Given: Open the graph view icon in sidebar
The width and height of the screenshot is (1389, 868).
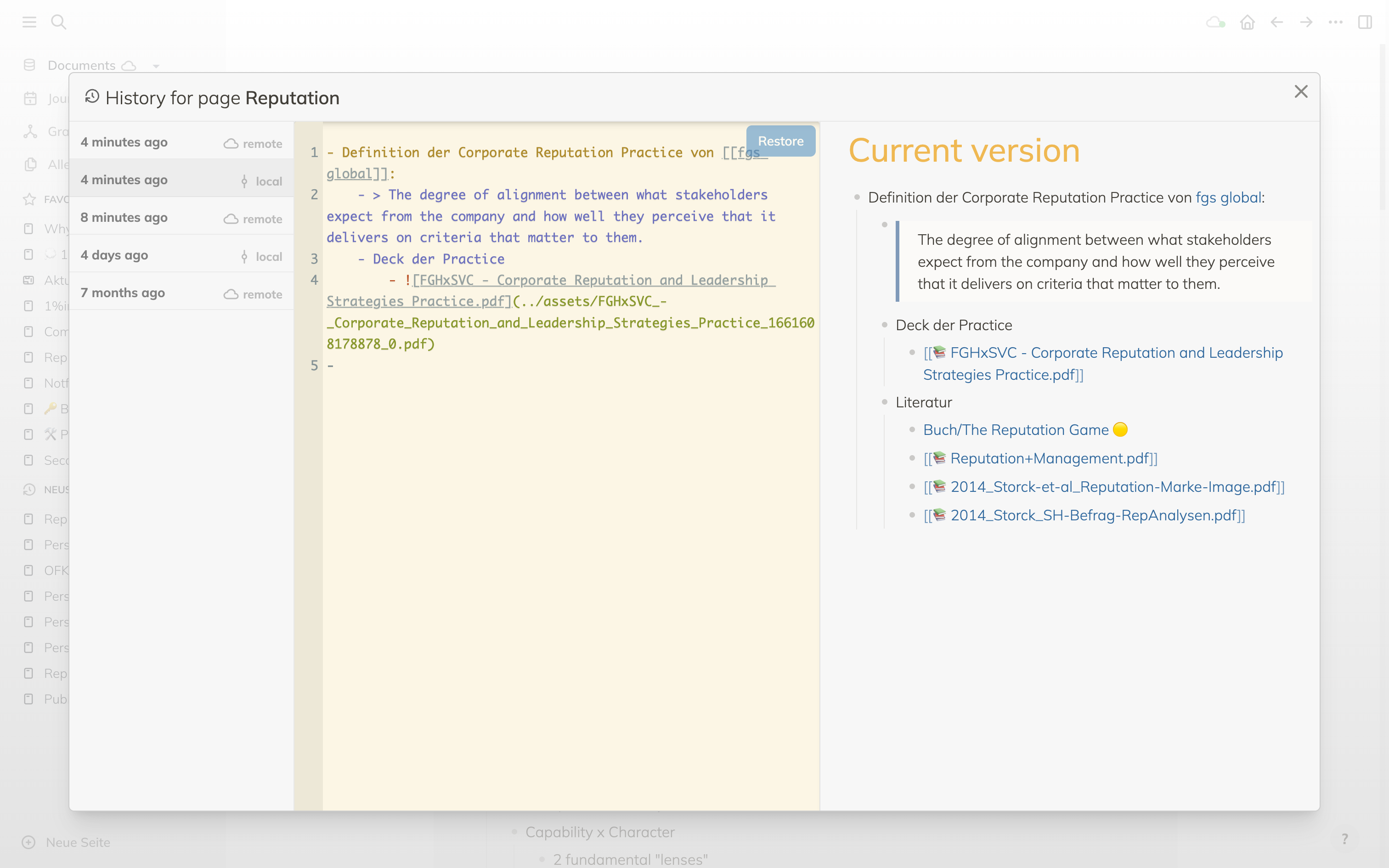Looking at the screenshot, I should [x=30, y=131].
